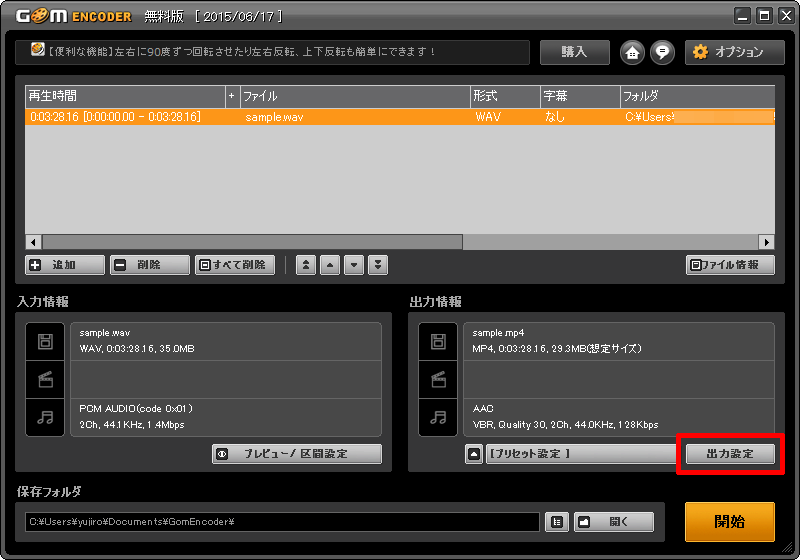
Task: Move selected file up one position
Action: 330,265
